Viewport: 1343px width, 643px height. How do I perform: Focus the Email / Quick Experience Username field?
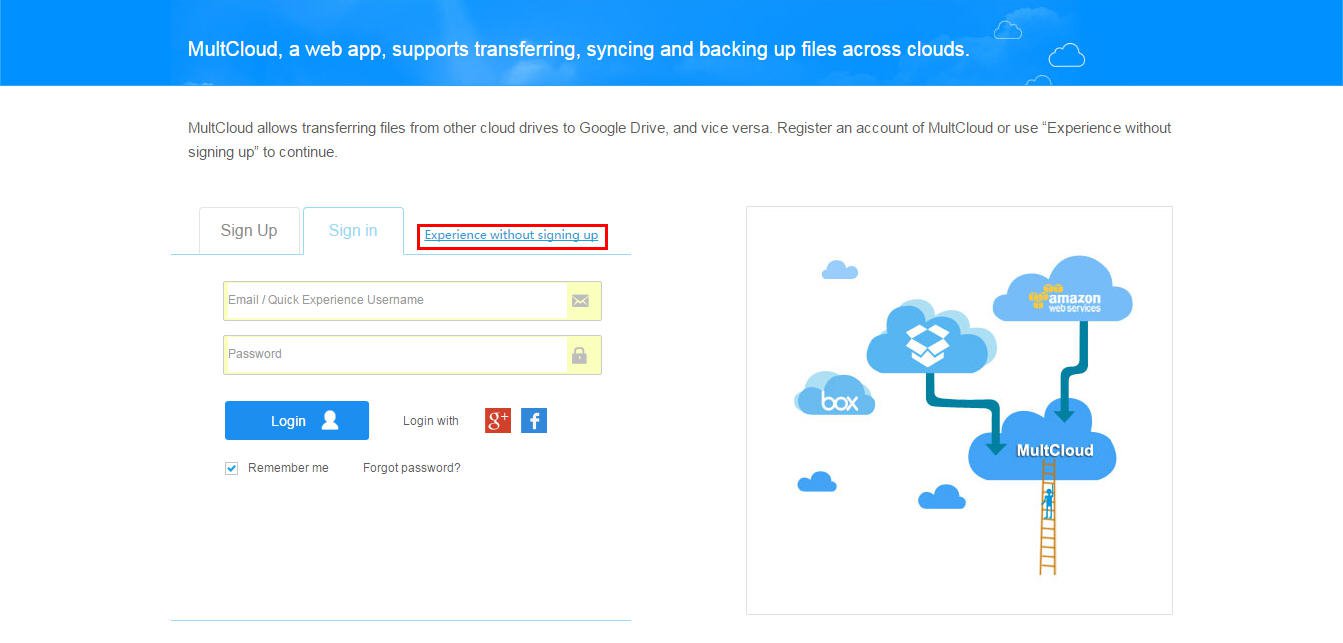(412, 301)
